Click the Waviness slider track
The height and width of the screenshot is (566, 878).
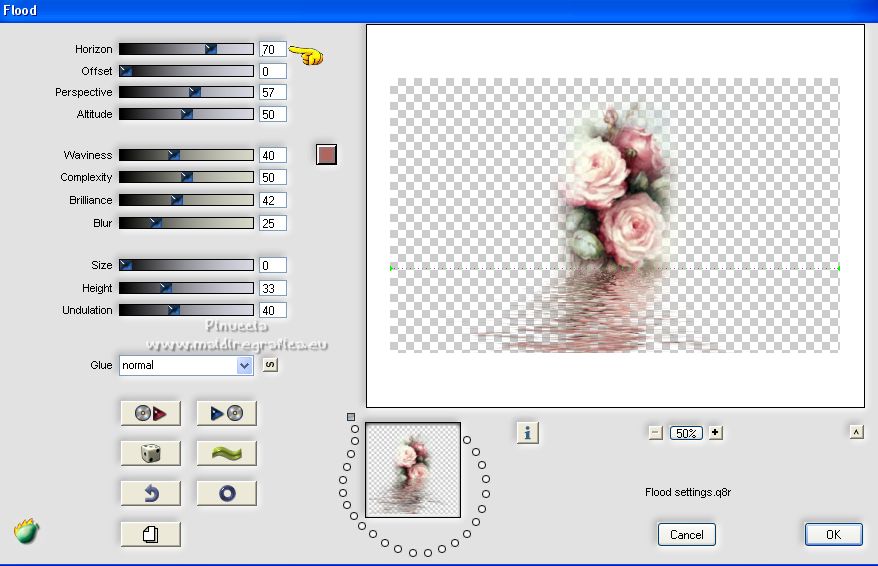[x=186, y=155]
